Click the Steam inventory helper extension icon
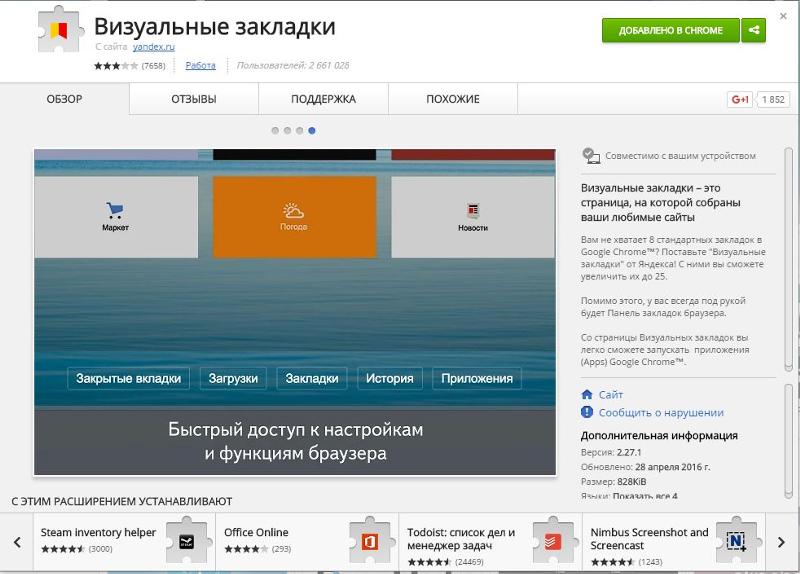 [187, 540]
